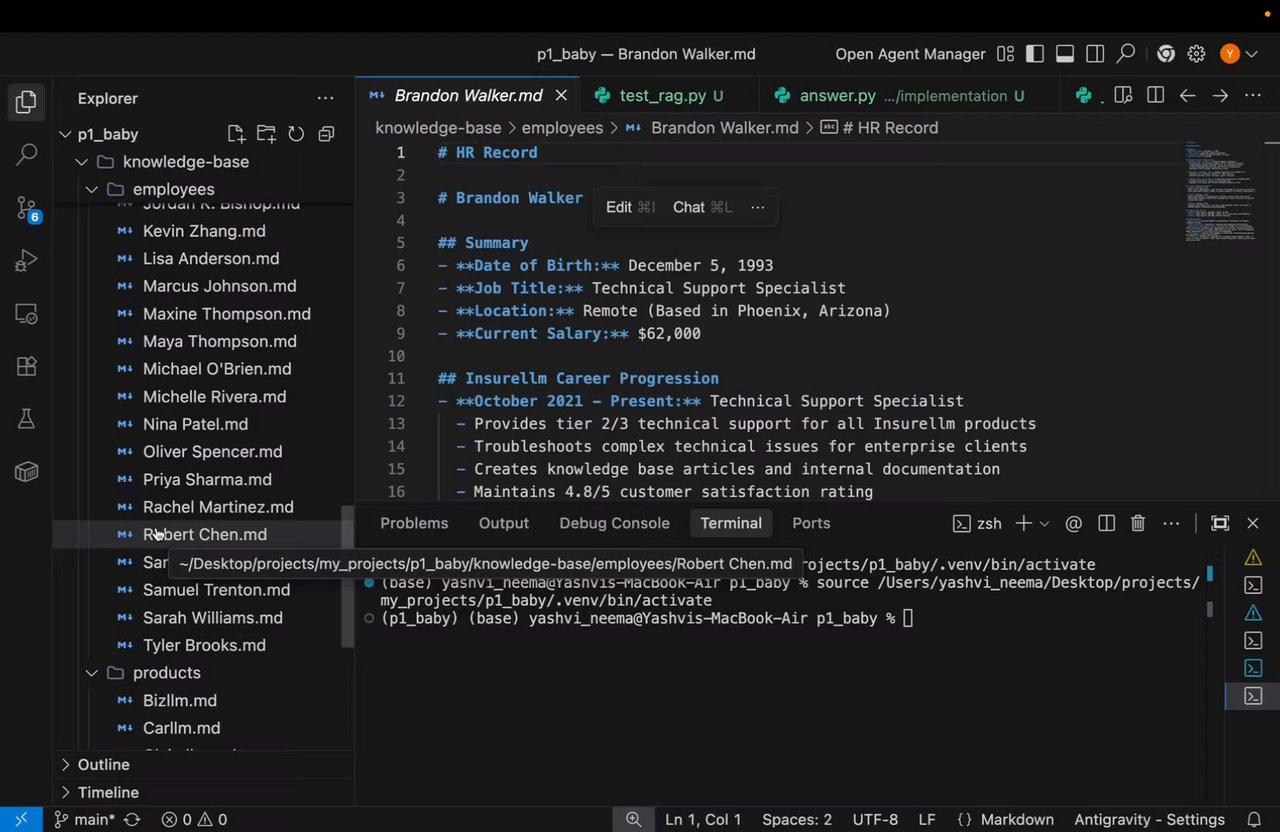This screenshot has height=832, width=1280.
Task: Navigate forward with the right arrow
Action: click(x=1220, y=96)
